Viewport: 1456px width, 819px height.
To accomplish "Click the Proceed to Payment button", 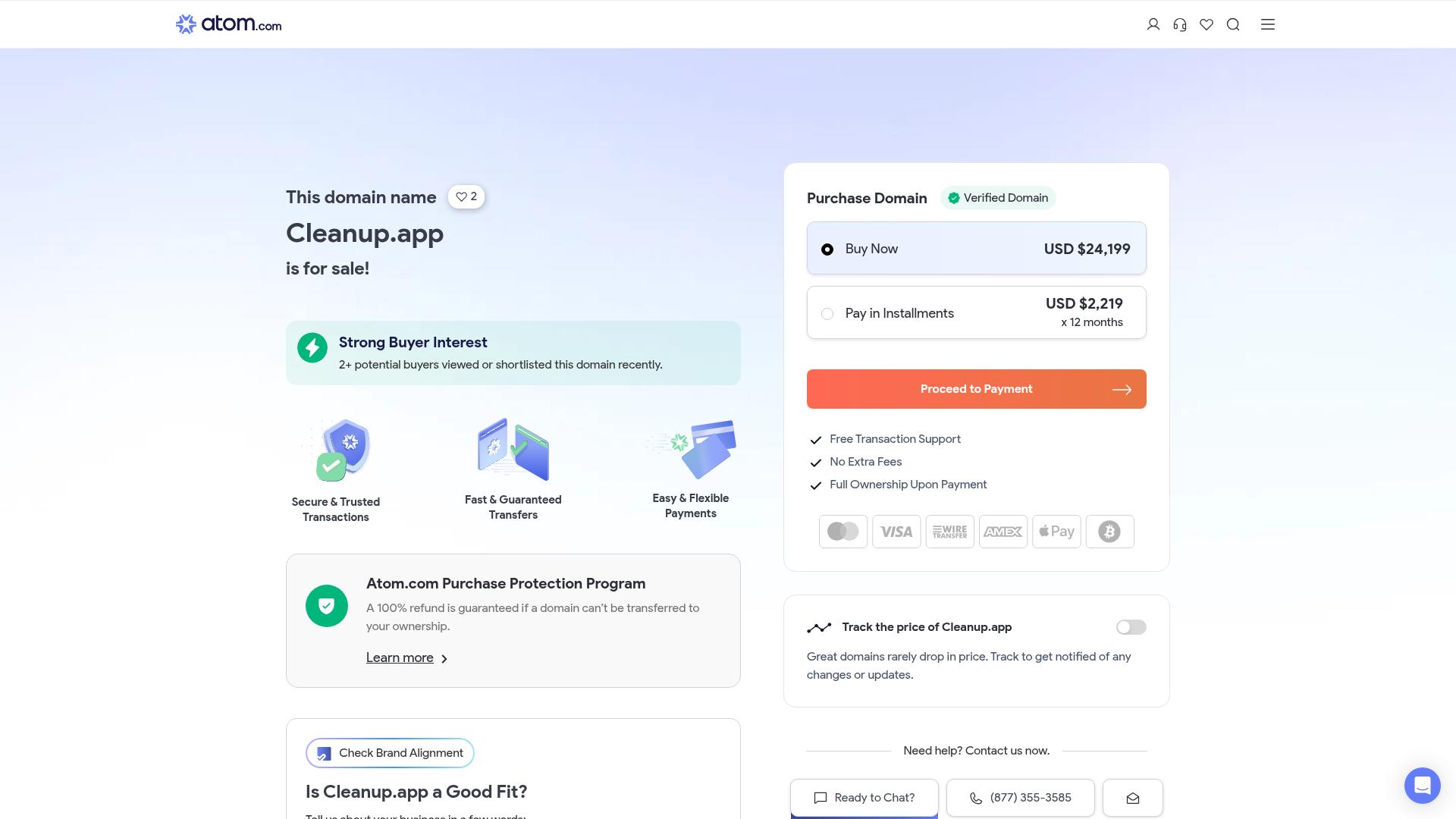I will [x=976, y=388].
